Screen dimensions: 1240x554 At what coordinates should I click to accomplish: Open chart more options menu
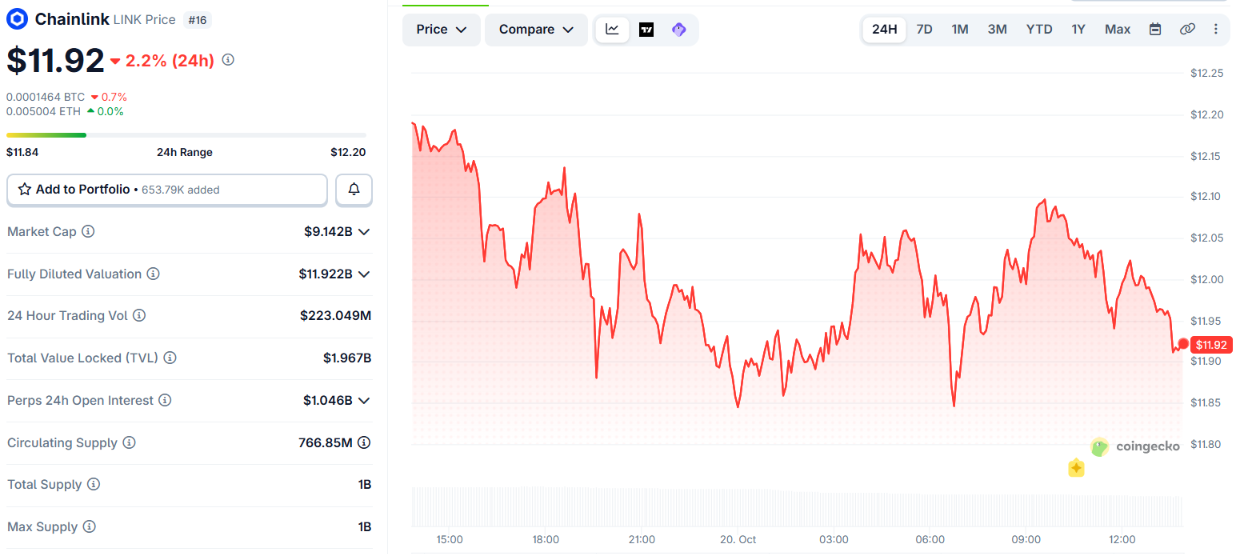click(1215, 29)
